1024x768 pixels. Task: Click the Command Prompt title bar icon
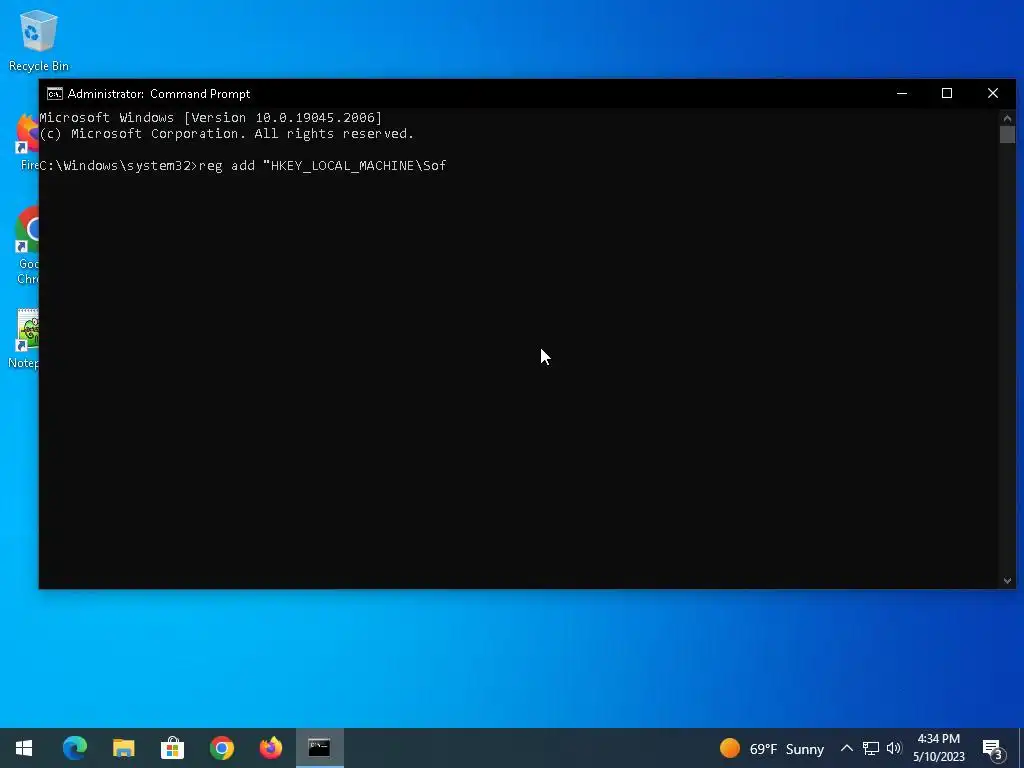coord(55,94)
